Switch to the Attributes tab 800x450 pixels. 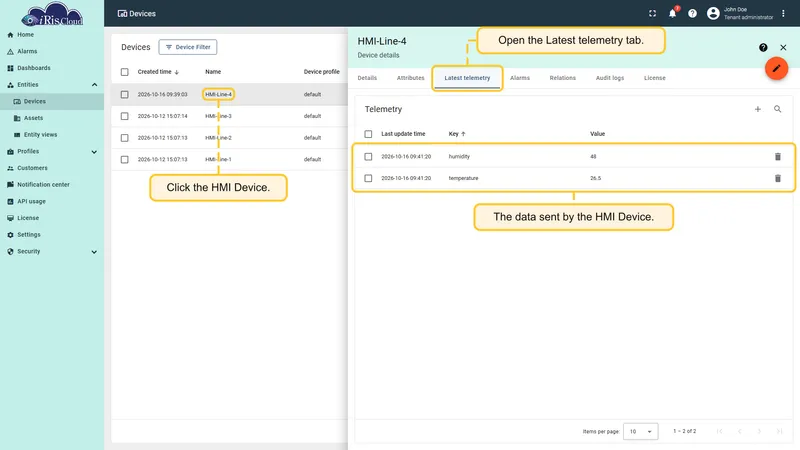coord(410,78)
